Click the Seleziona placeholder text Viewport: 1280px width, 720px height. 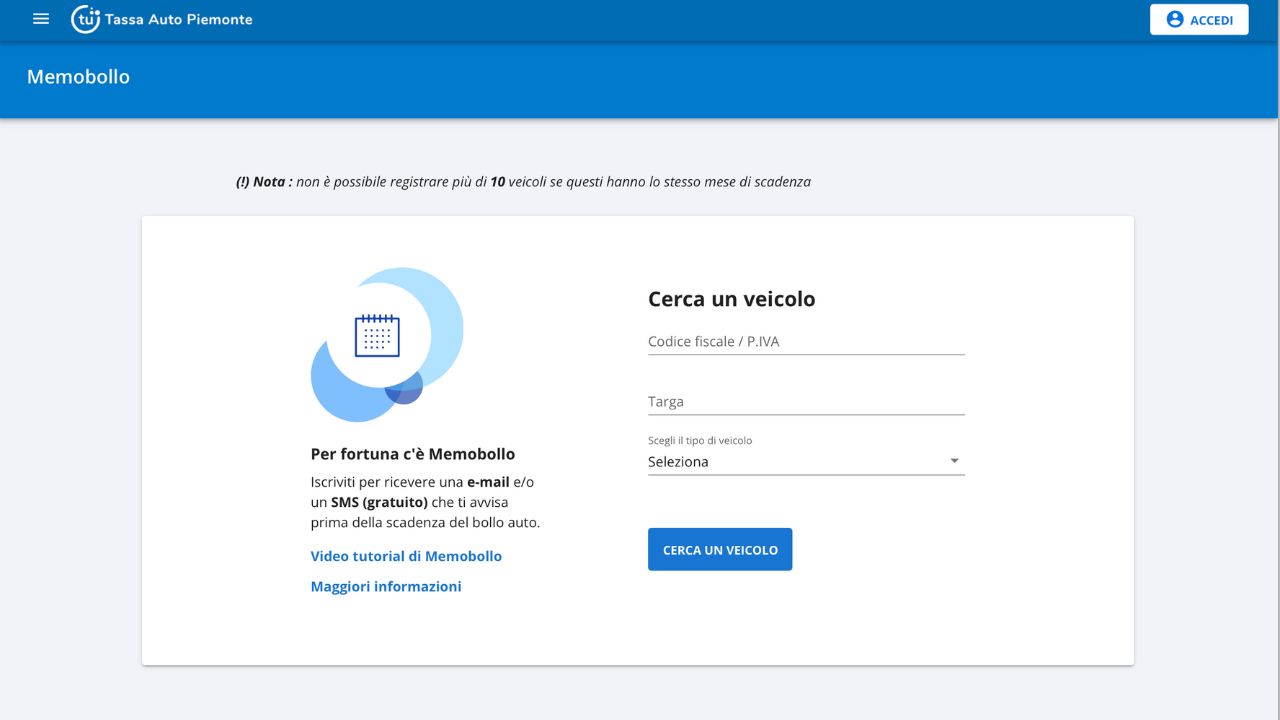pyautogui.click(x=678, y=462)
